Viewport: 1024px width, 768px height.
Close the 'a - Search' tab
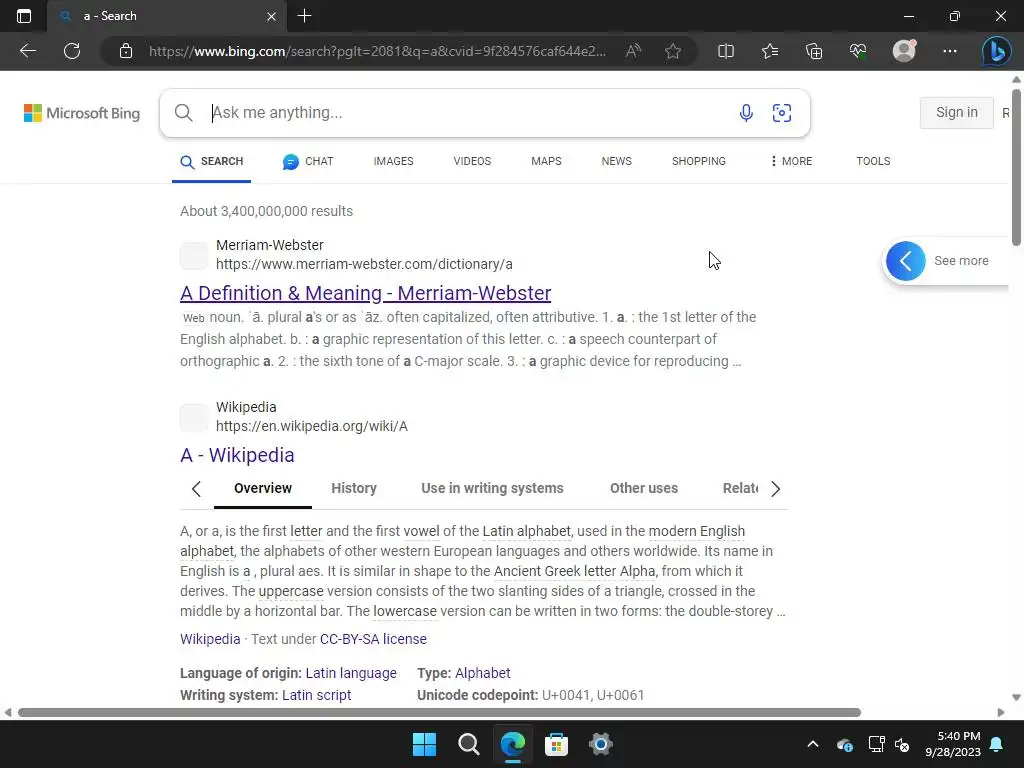point(271,16)
